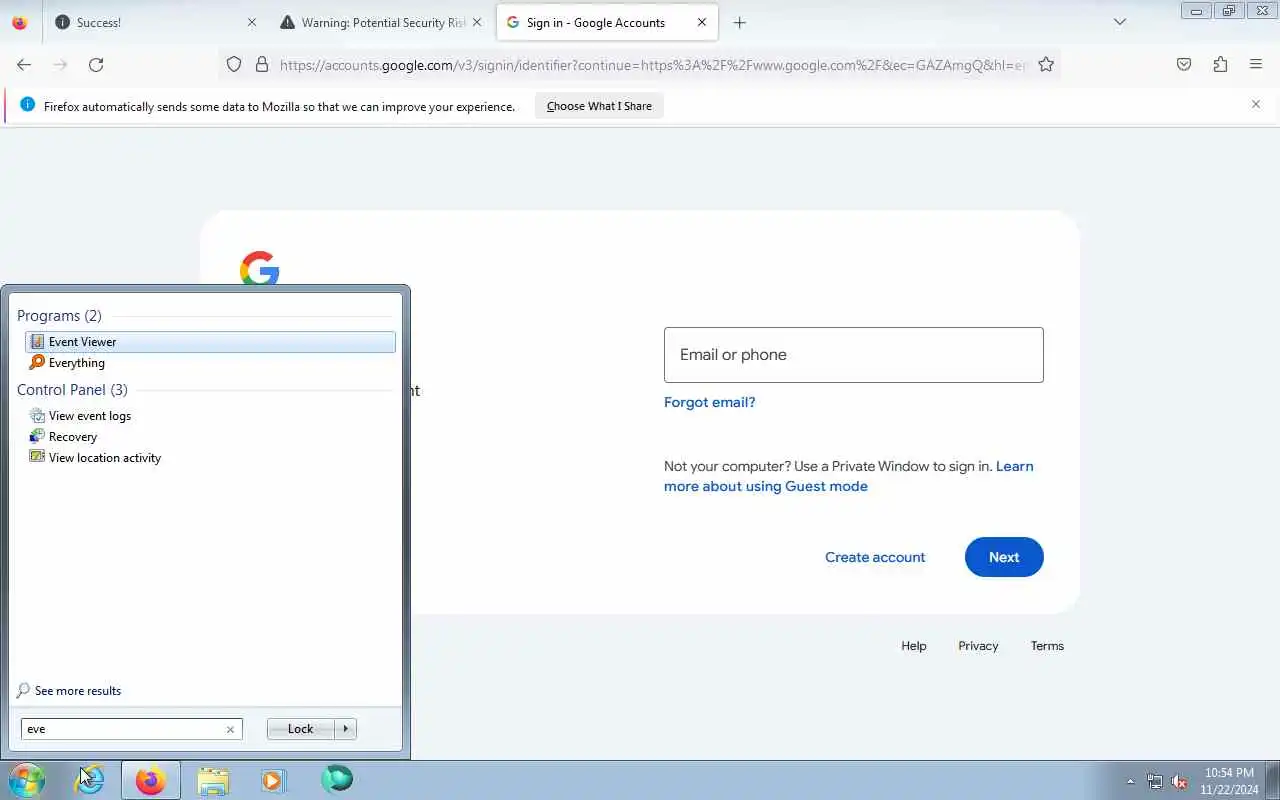Reload the current page
Screen dimensions: 1280x800
tap(96, 64)
